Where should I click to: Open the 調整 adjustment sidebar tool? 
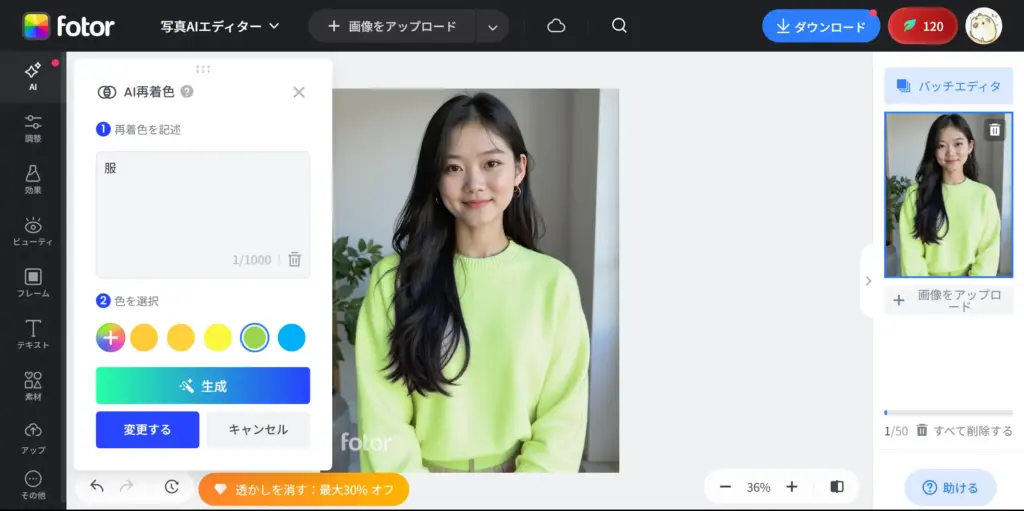click(x=33, y=129)
